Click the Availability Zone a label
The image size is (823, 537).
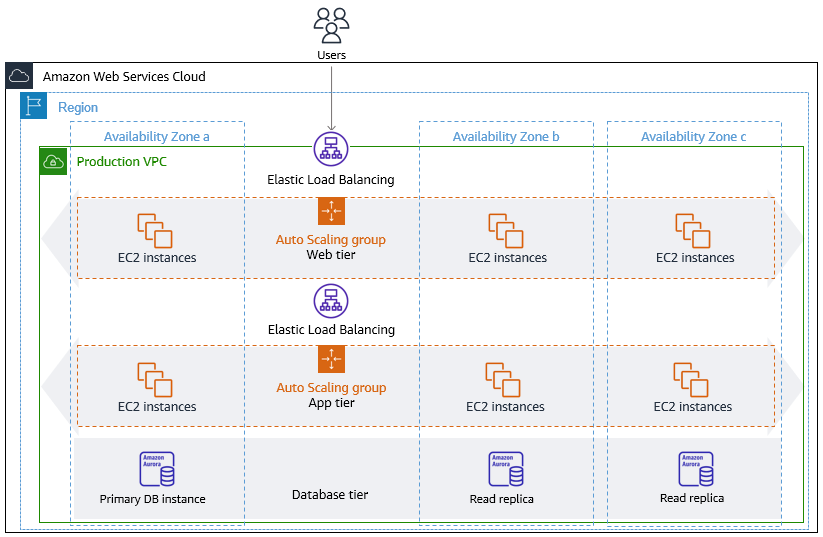click(157, 137)
